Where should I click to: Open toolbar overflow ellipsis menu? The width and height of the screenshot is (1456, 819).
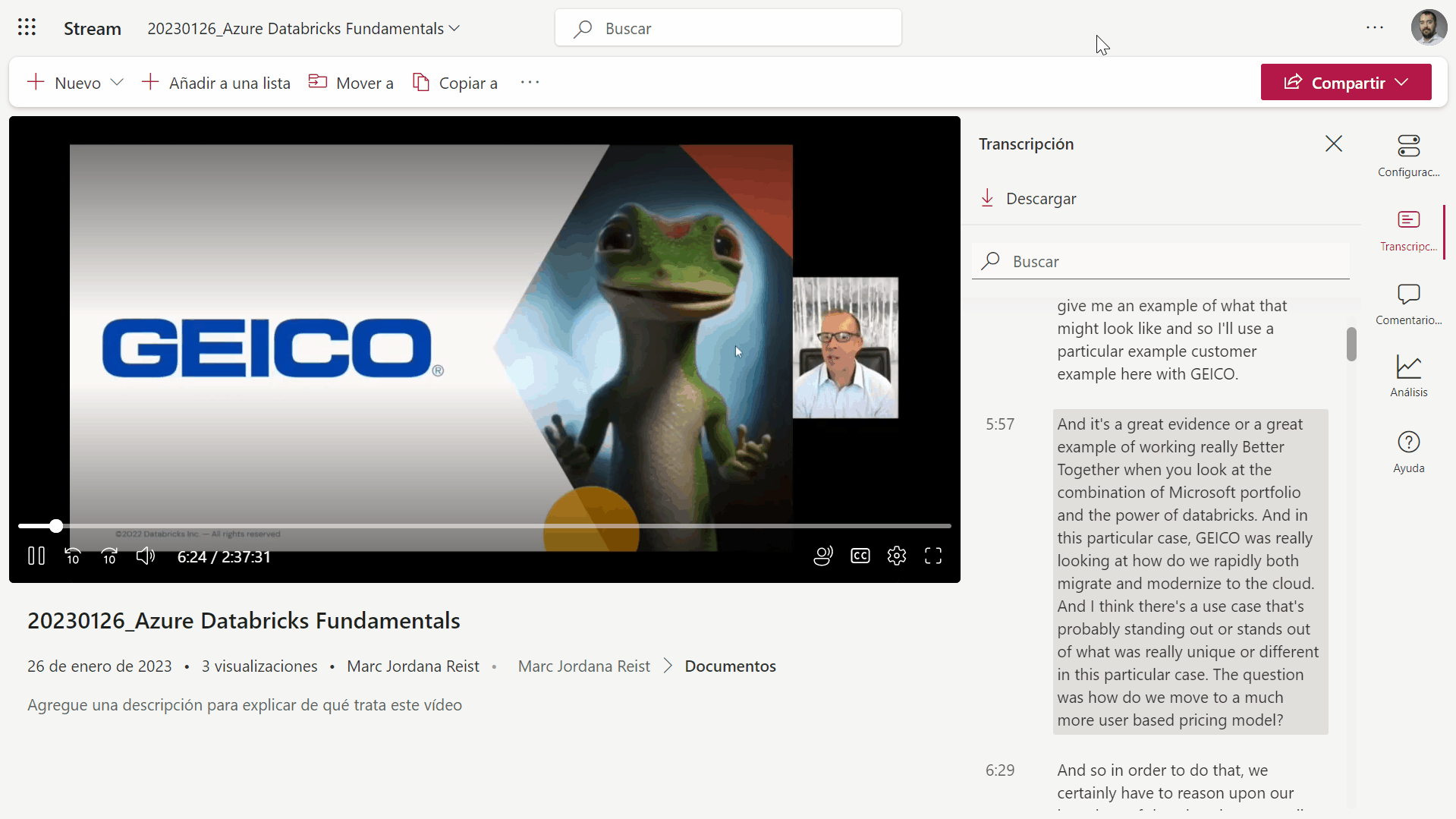point(530,82)
